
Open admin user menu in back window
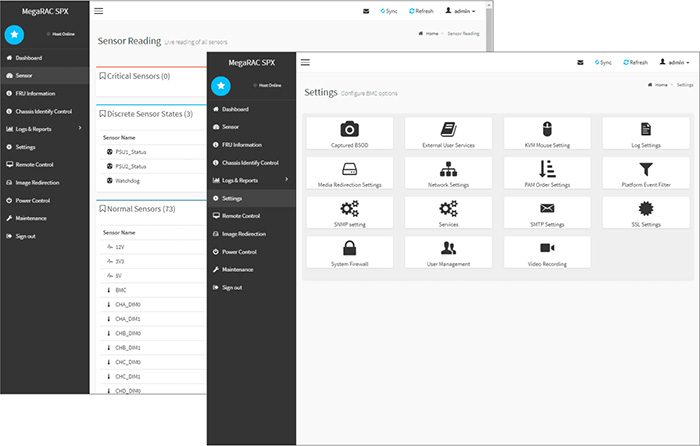click(x=460, y=10)
